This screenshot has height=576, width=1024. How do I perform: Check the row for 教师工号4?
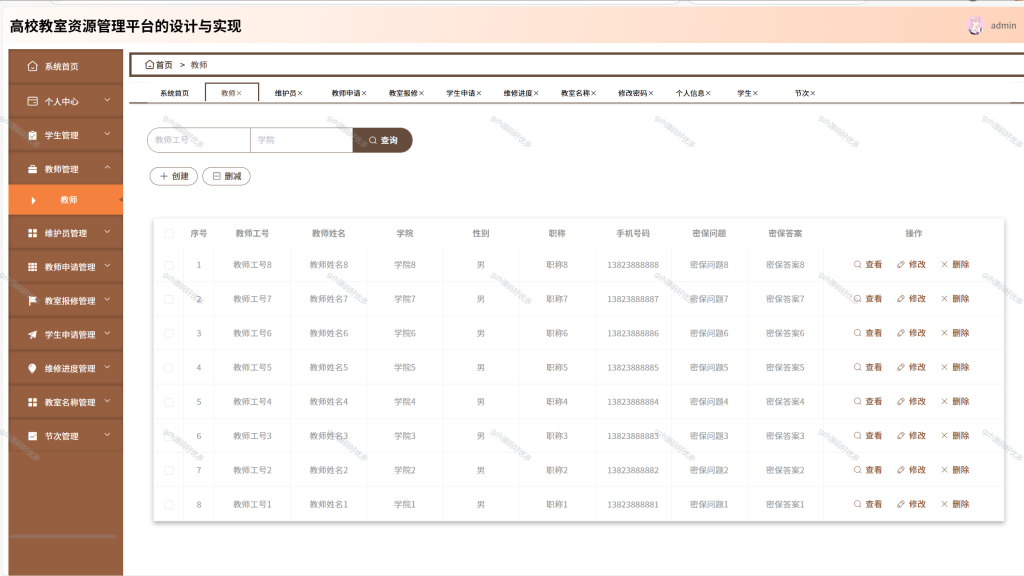pos(168,402)
